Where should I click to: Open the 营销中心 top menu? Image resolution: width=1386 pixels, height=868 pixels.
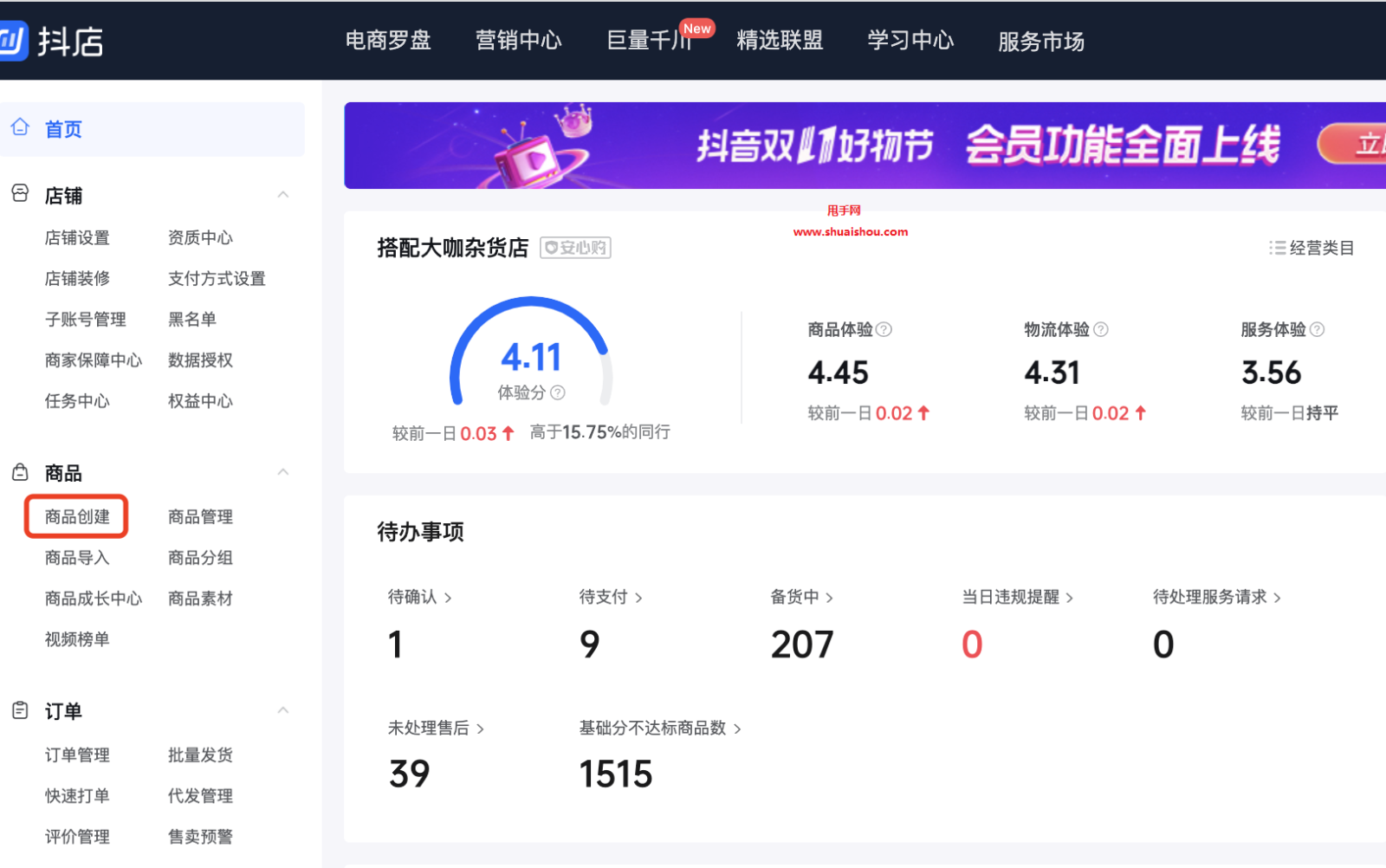point(519,41)
